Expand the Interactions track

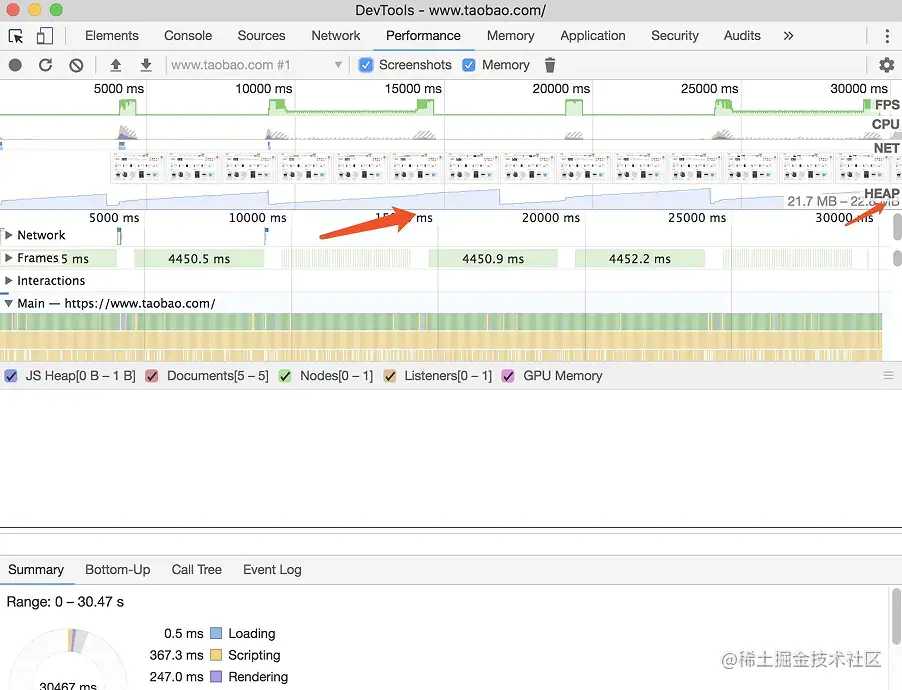click(x=9, y=280)
